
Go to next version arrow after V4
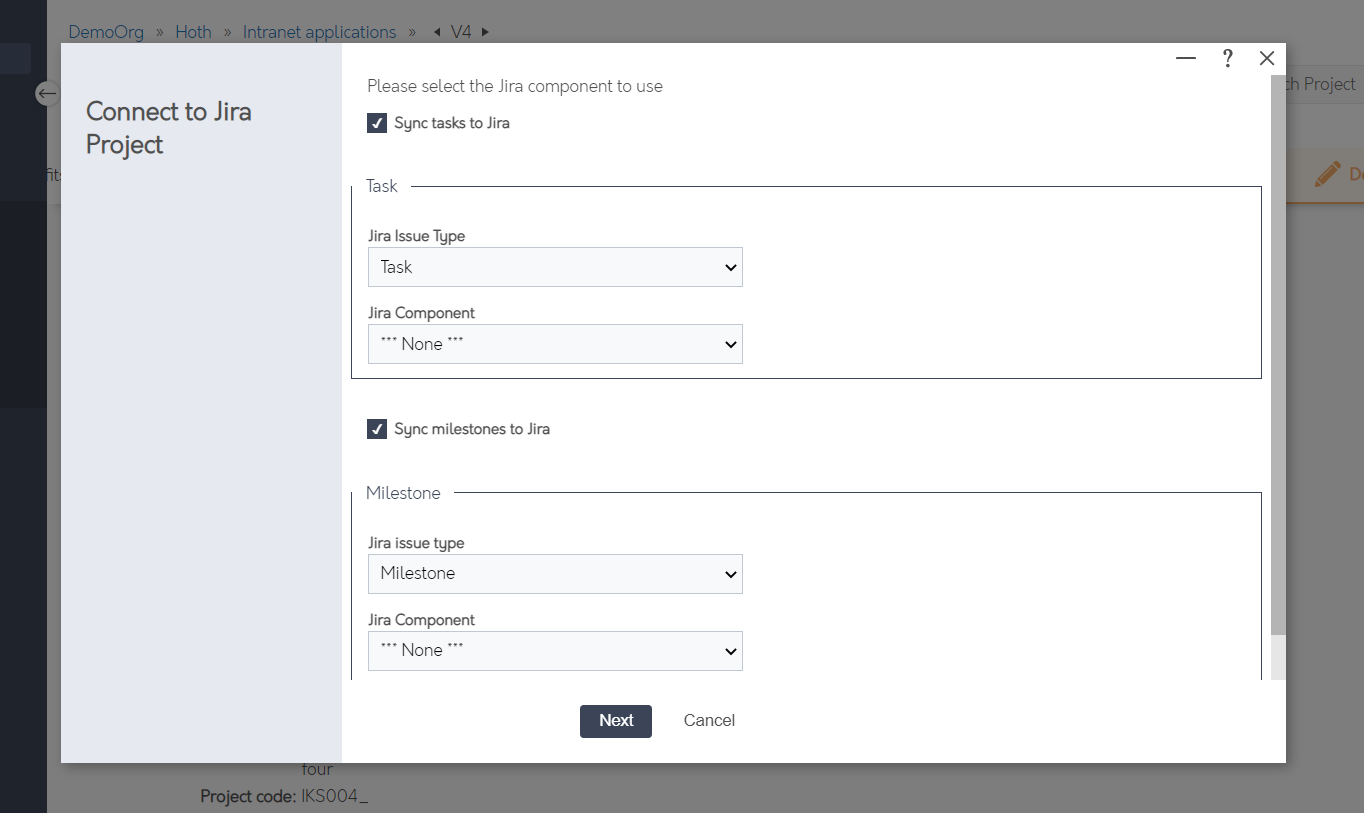(x=485, y=32)
